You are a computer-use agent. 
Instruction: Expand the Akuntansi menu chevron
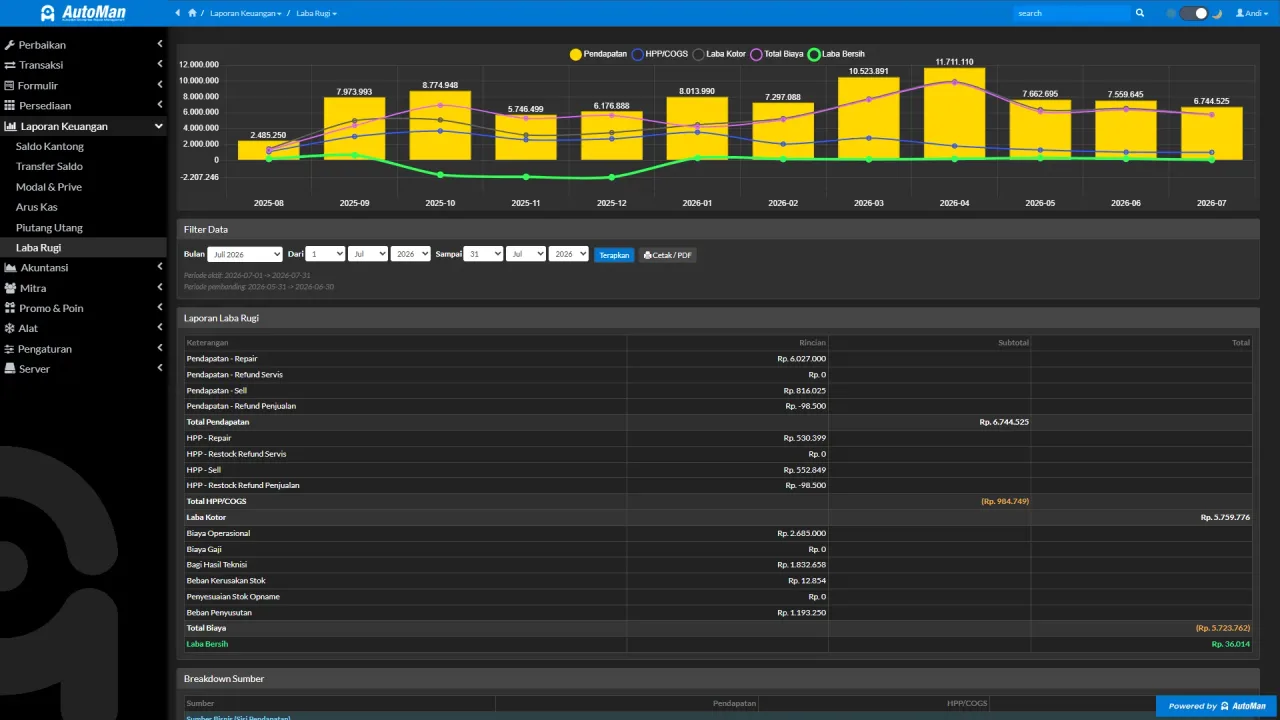pyautogui.click(x=160, y=267)
